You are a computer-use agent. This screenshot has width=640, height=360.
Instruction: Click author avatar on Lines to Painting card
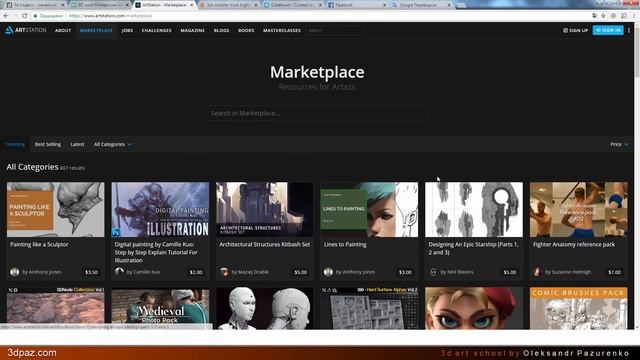point(328,272)
